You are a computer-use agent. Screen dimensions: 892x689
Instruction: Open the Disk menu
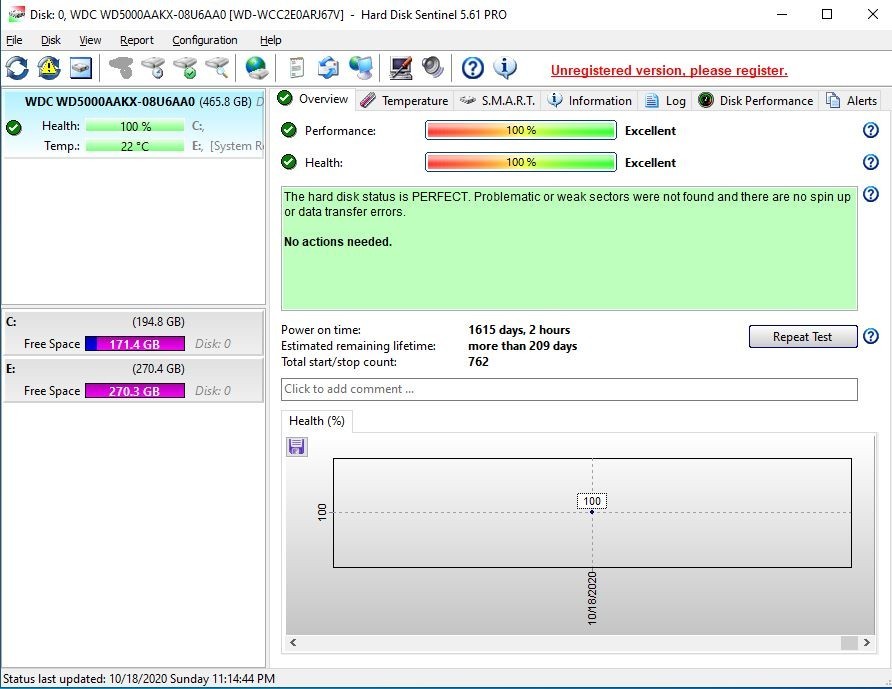pos(51,40)
